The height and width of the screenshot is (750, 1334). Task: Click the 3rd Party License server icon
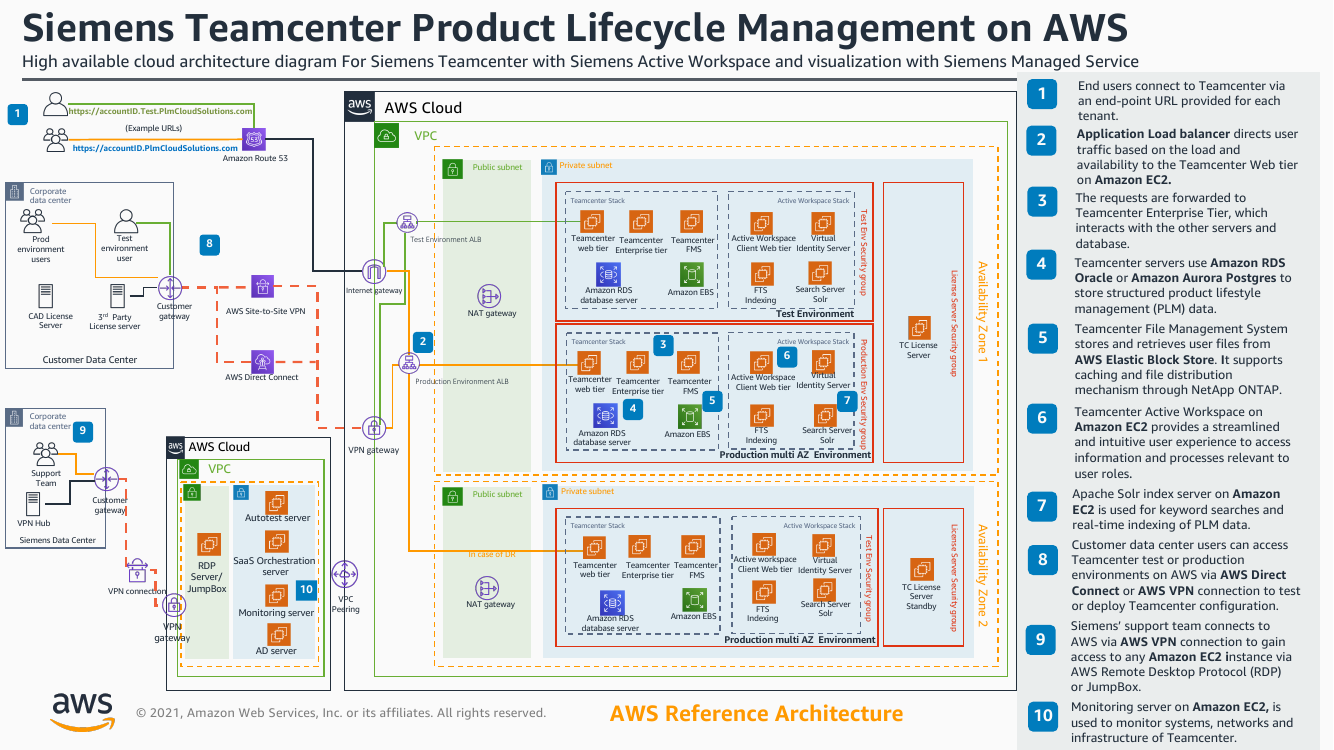(x=118, y=296)
